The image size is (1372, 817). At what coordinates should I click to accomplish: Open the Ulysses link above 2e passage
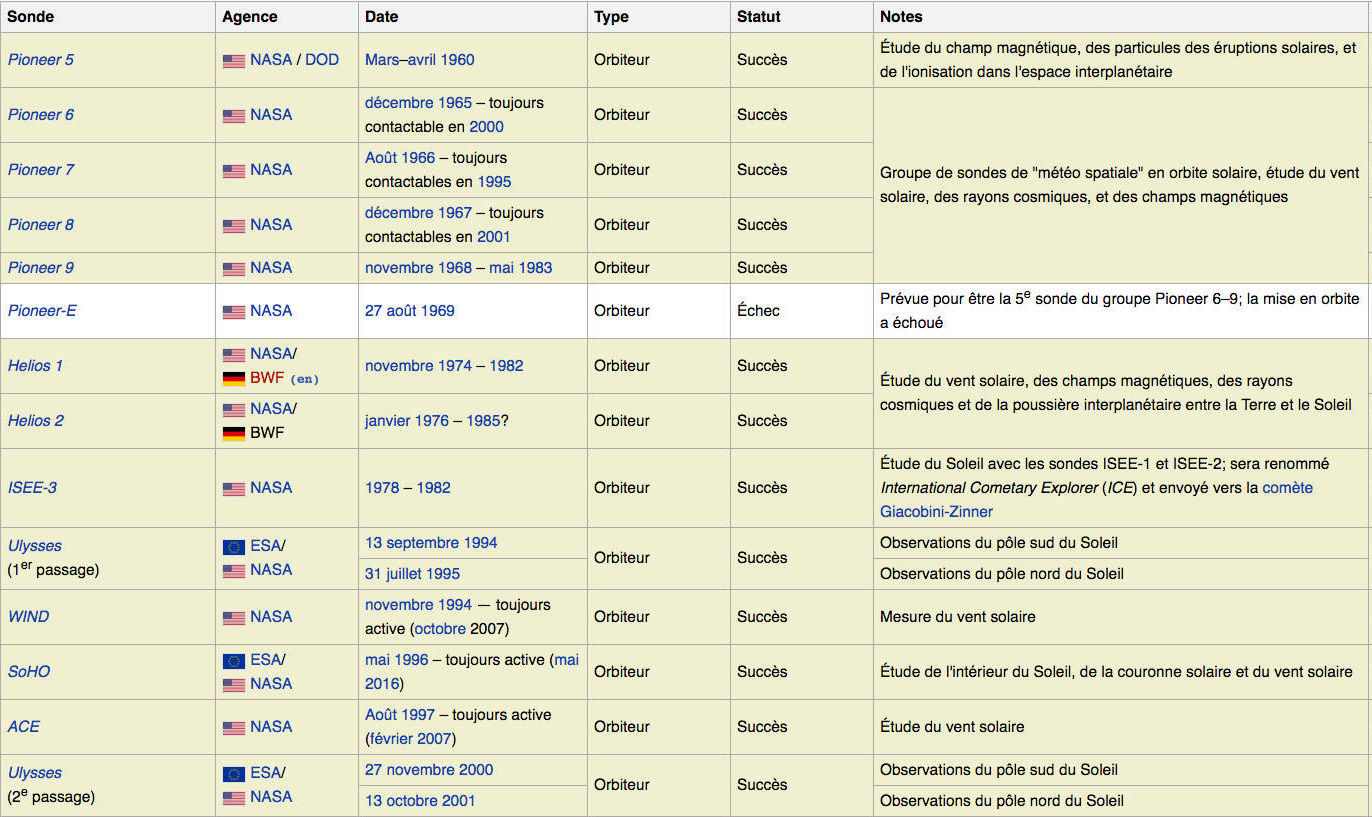[x=35, y=773]
